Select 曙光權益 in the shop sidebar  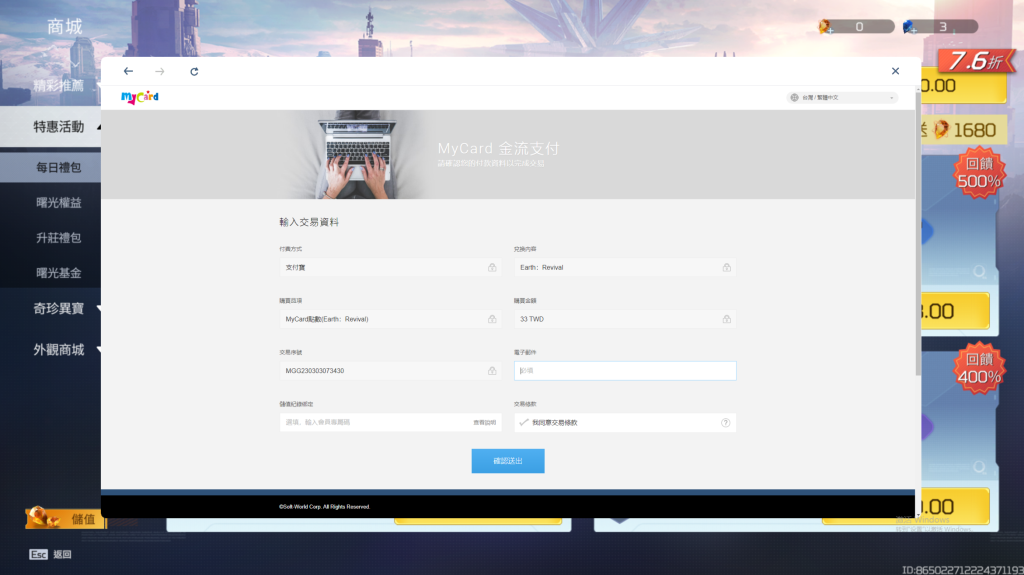pos(59,203)
